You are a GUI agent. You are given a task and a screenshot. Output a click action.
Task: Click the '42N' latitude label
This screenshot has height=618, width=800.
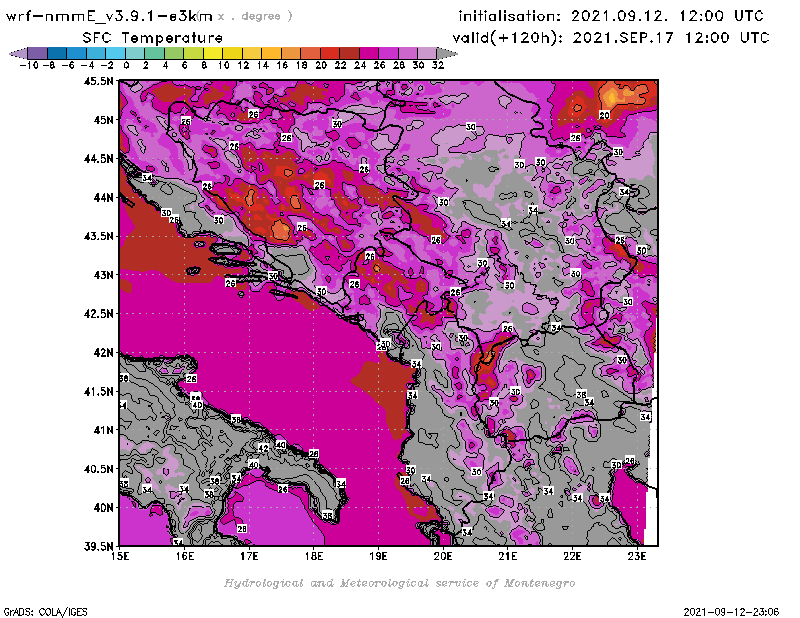(x=103, y=353)
